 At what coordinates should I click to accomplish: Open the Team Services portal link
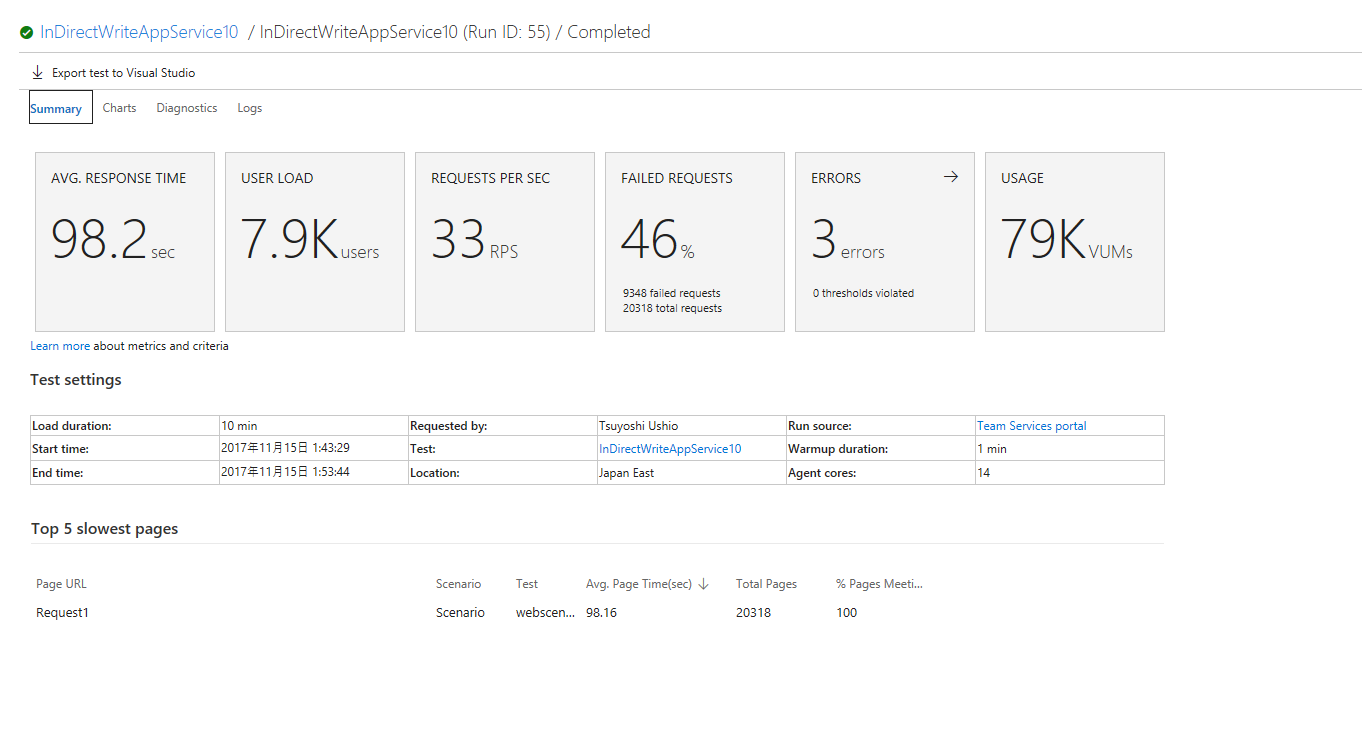(1031, 425)
